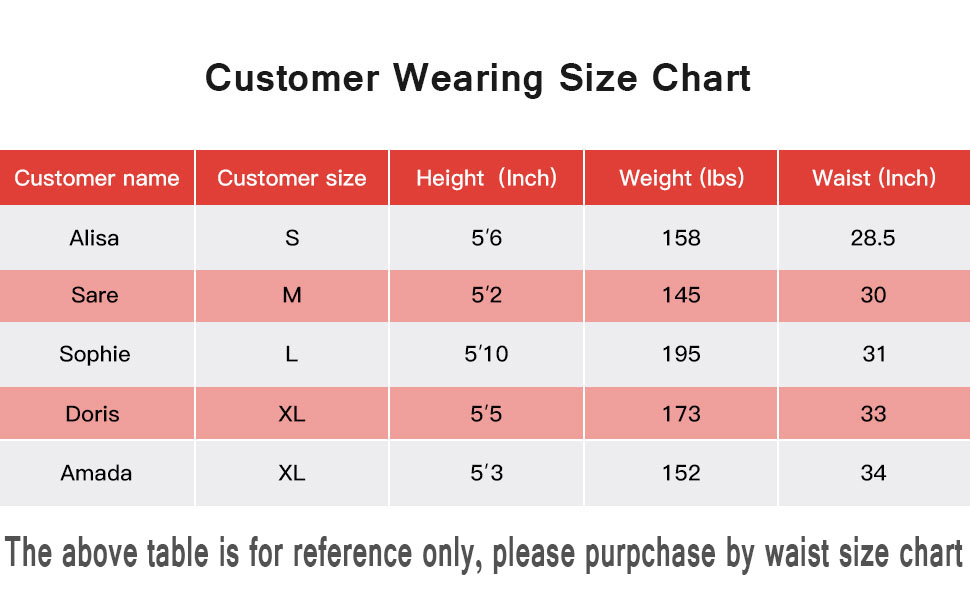Image resolution: width=970 pixels, height=600 pixels.
Task: Select the Height (Inch) column header
Action: tap(486, 178)
